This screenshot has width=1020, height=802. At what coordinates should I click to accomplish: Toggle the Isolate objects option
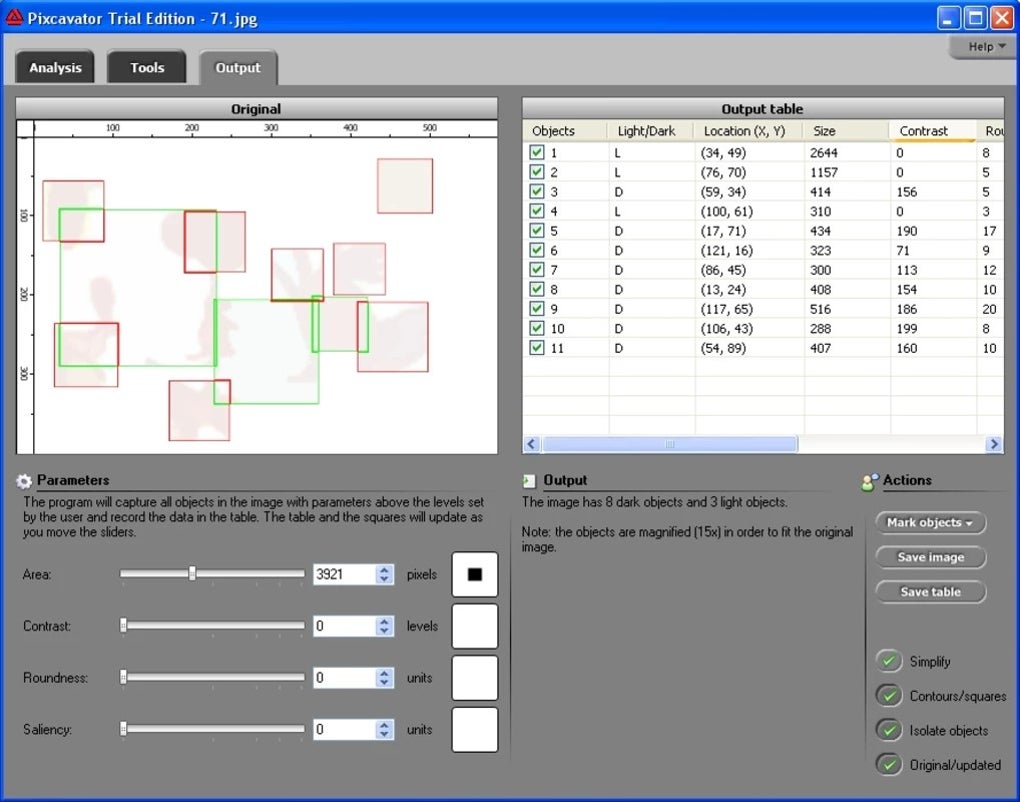pyautogui.click(x=889, y=730)
